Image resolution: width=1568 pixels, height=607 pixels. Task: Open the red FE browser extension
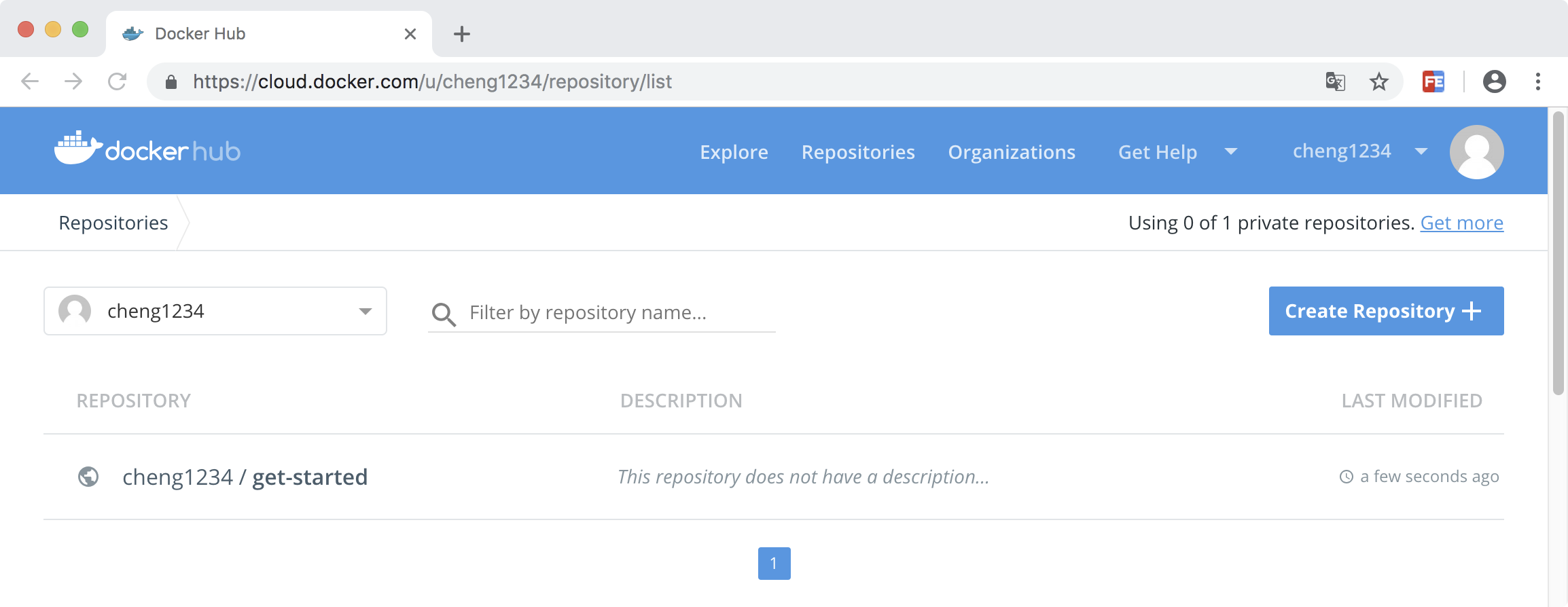coord(1433,82)
